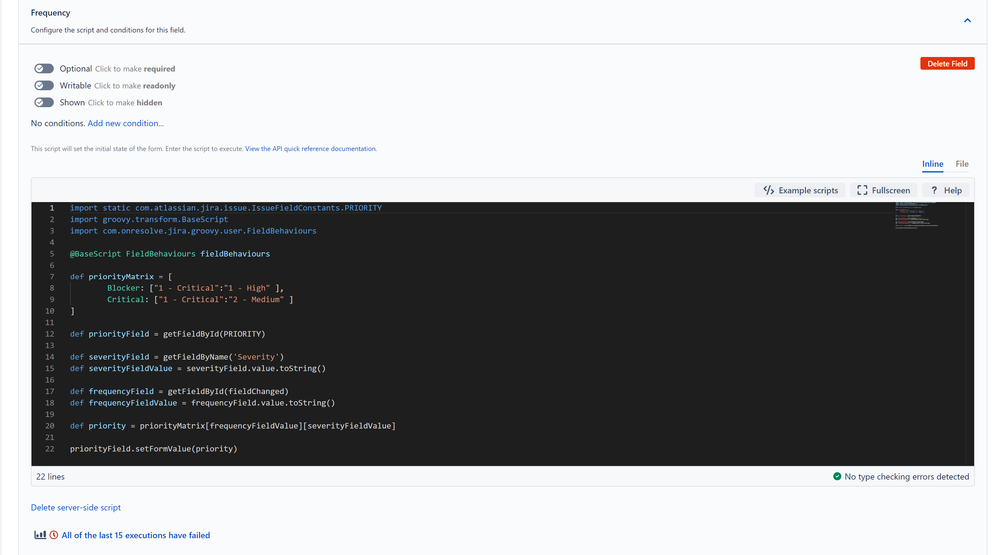Click the Delete server-side script link
The width and height of the screenshot is (999, 555).
click(x=76, y=507)
